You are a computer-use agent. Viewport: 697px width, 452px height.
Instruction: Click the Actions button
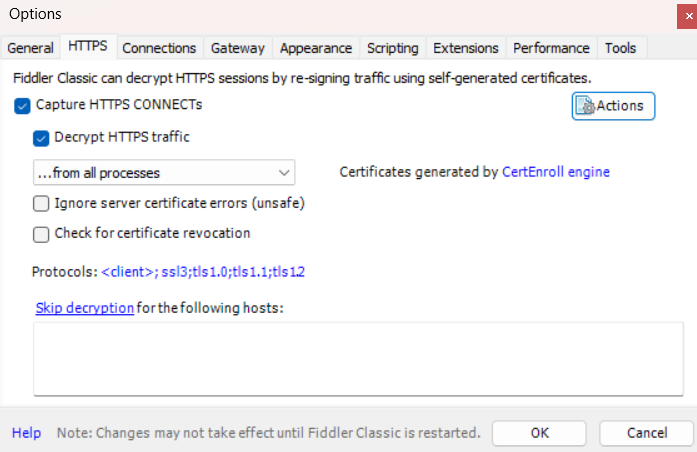click(x=613, y=106)
